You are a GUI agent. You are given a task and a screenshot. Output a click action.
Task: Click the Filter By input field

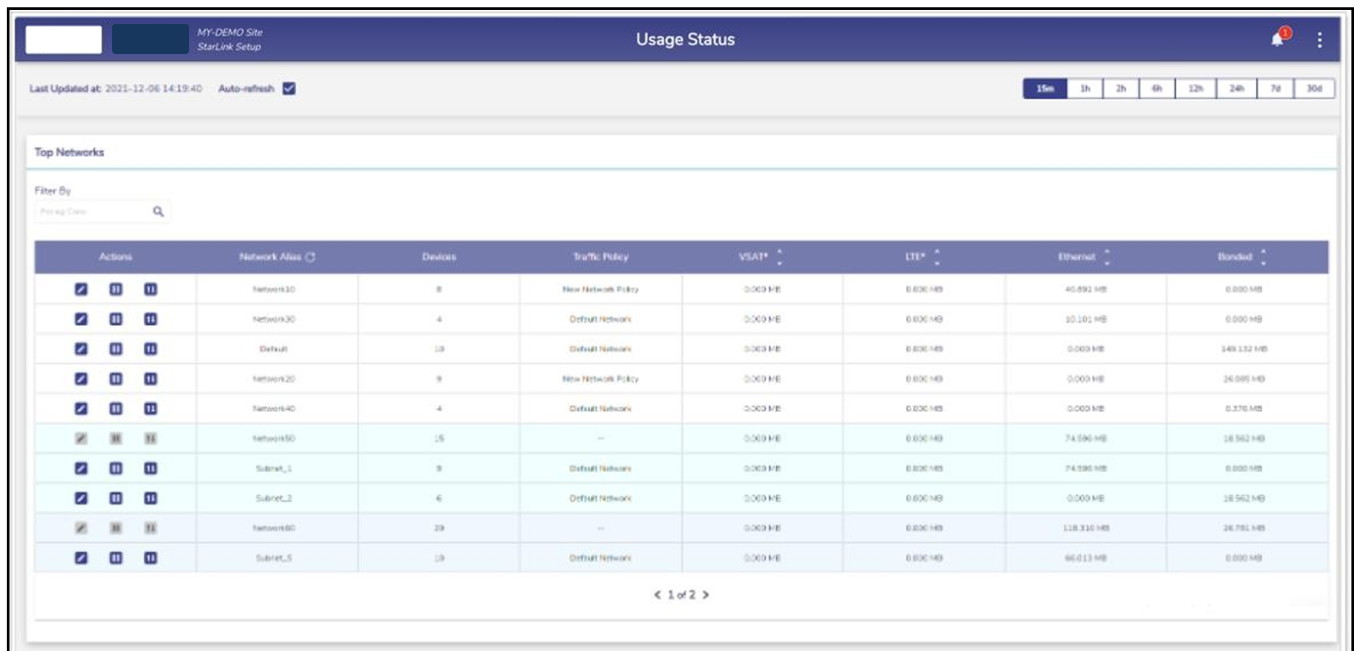pos(90,212)
